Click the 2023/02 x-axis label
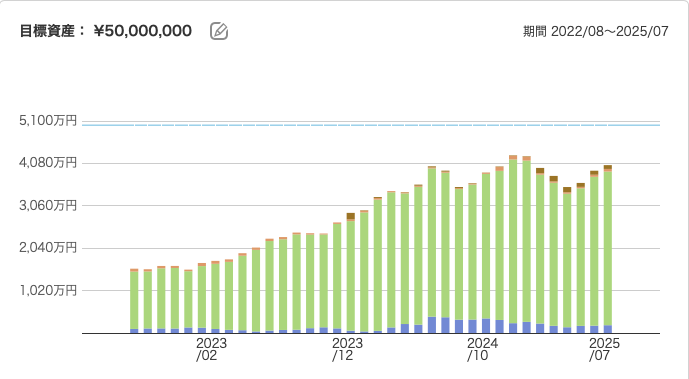The width and height of the screenshot is (689, 379). [211, 349]
